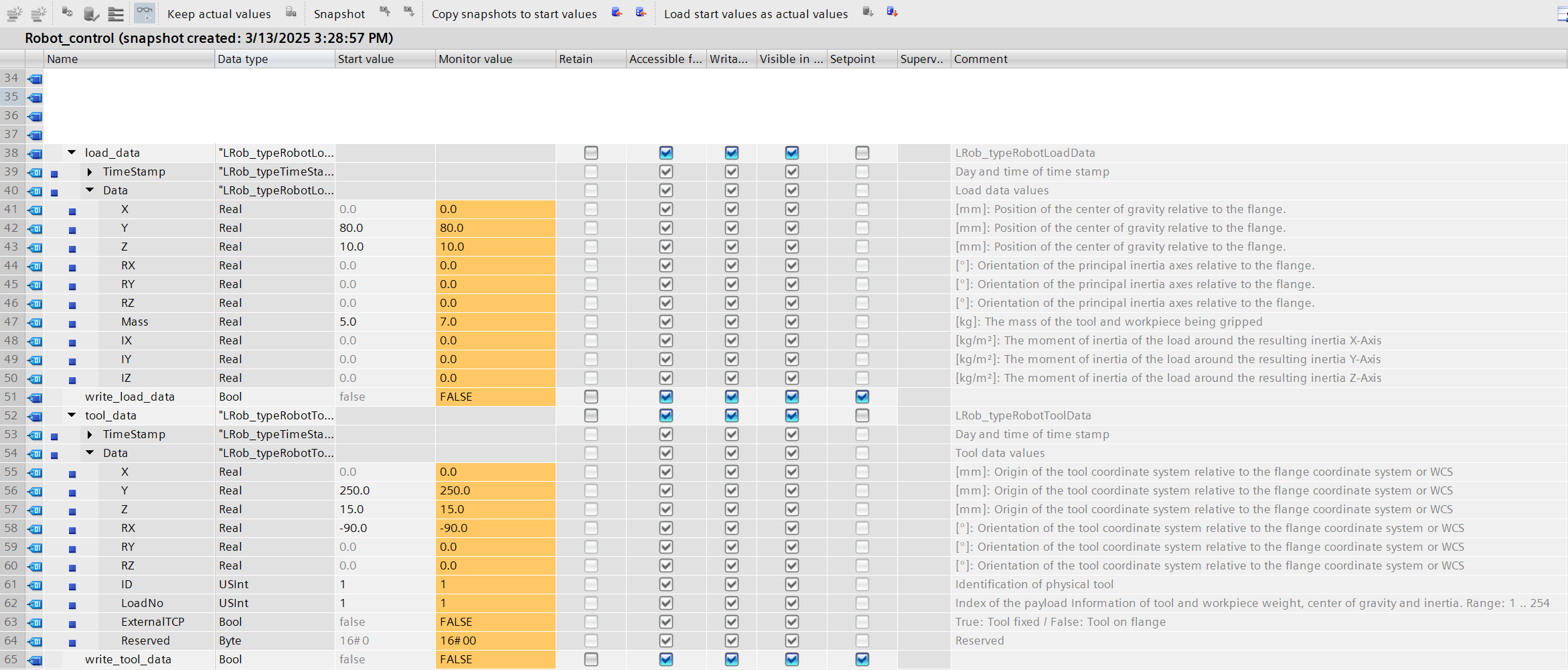This screenshot has width=1568, height=670.
Task: Click blue square marker beside ExternalTCP row
Action: click(73, 624)
